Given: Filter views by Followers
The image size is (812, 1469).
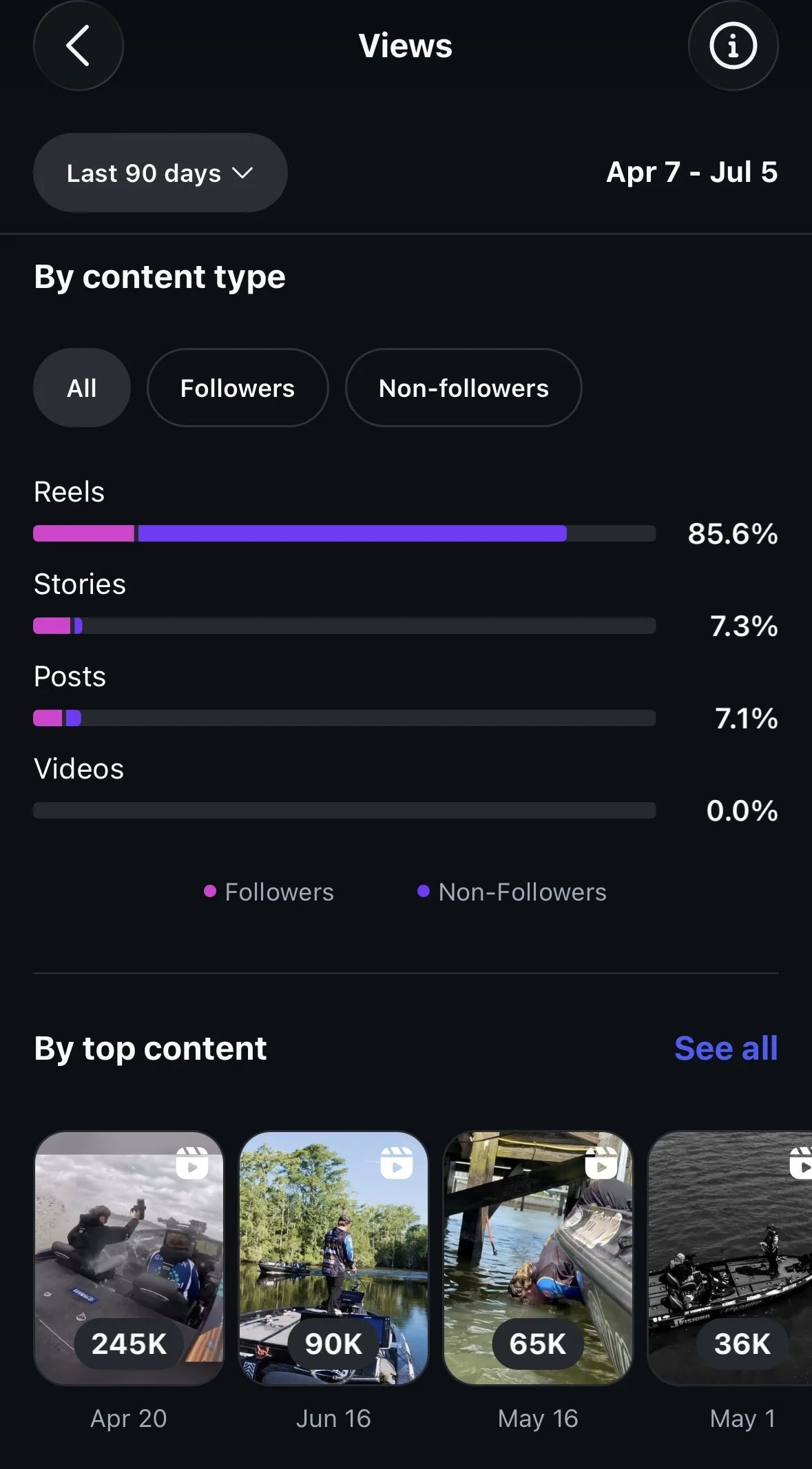Looking at the screenshot, I should click(x=238, y=388).
